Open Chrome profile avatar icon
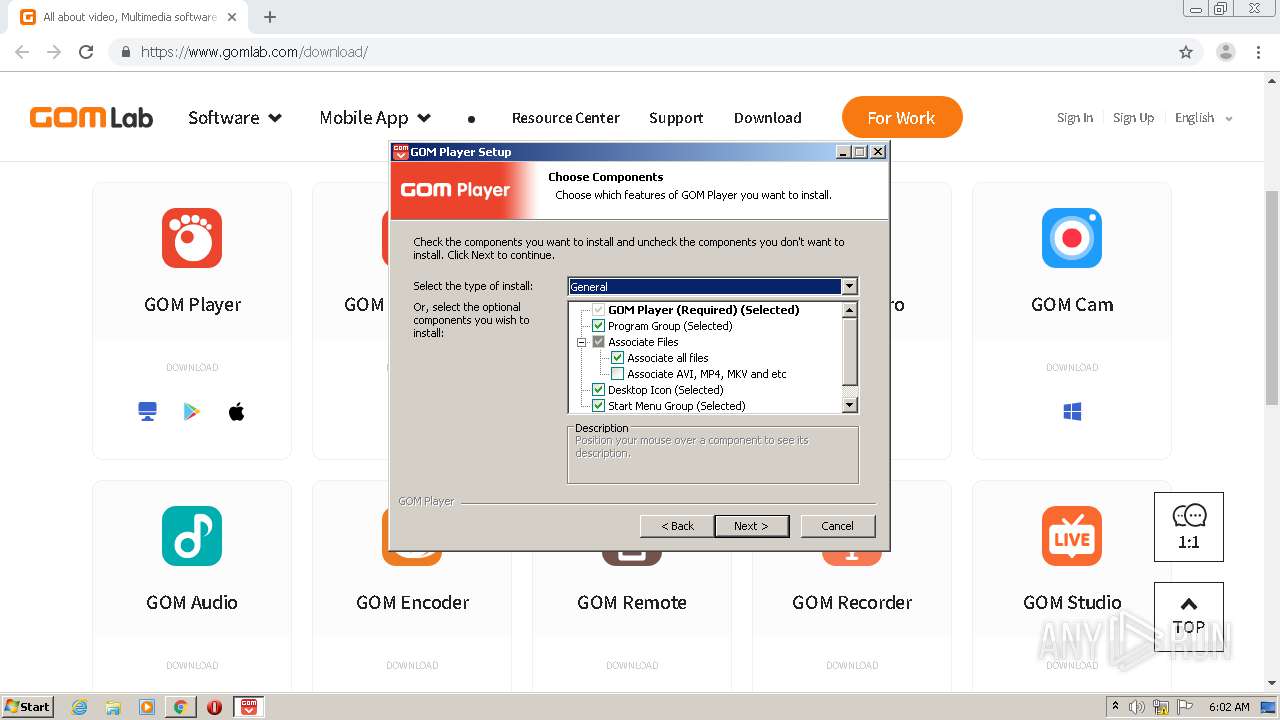This screenshot has height=720, width=1280. 1225,52
